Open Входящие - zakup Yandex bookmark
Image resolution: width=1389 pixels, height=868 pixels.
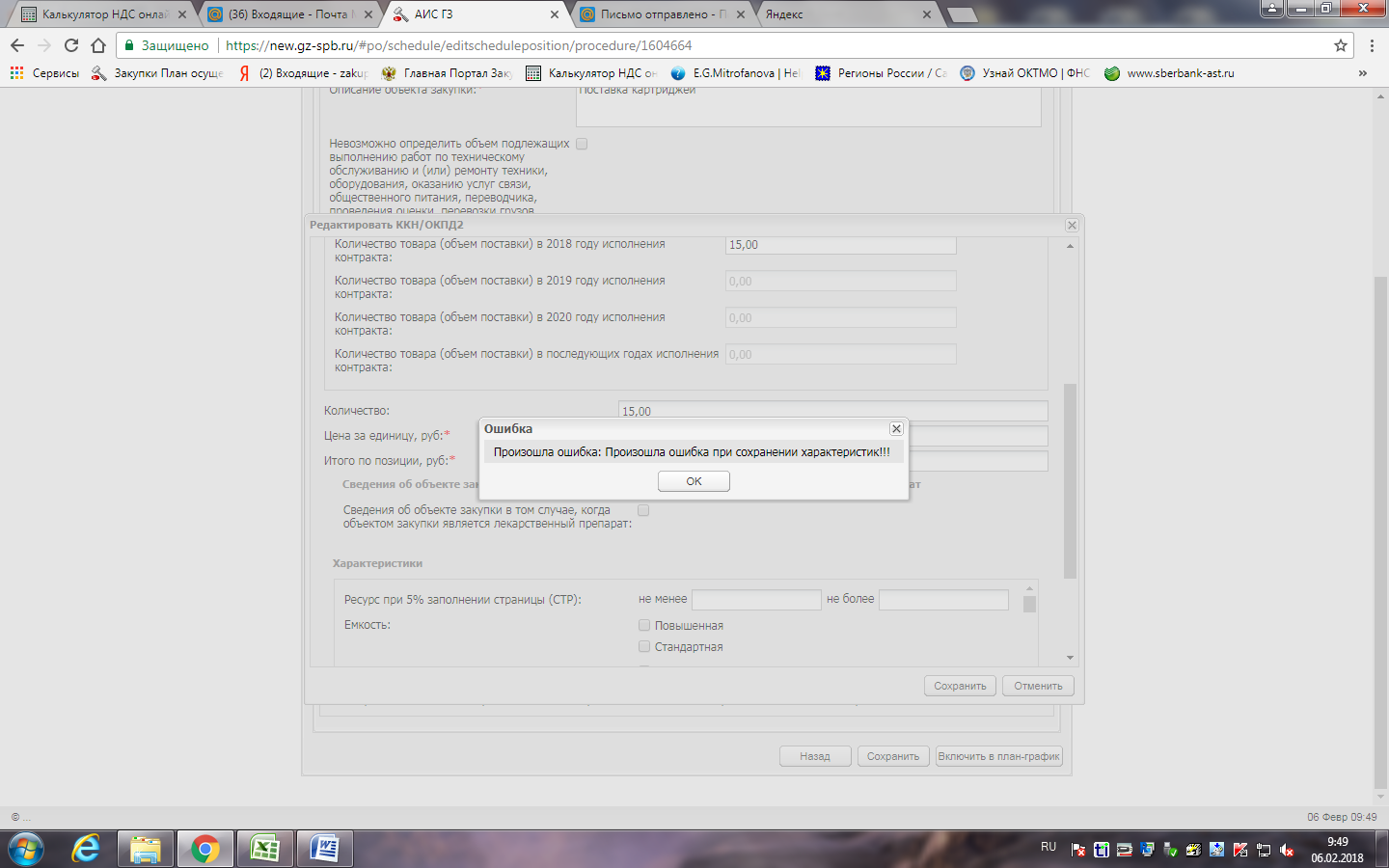(x=303, y=73)
